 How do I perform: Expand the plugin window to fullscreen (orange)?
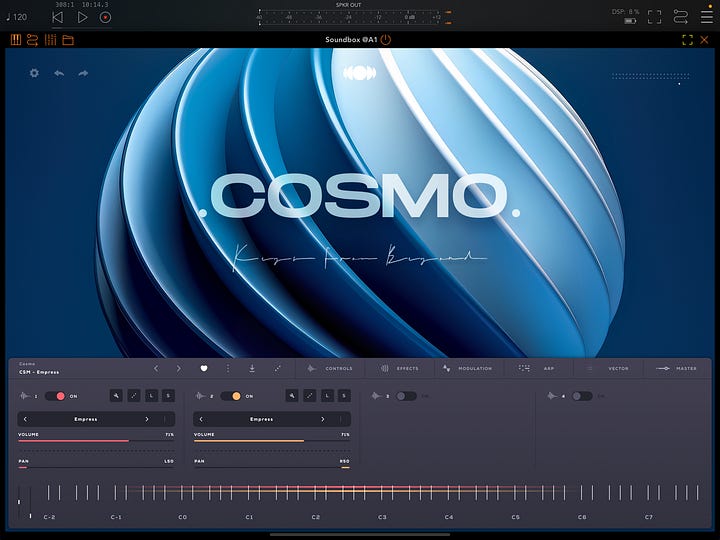(687, 40)
